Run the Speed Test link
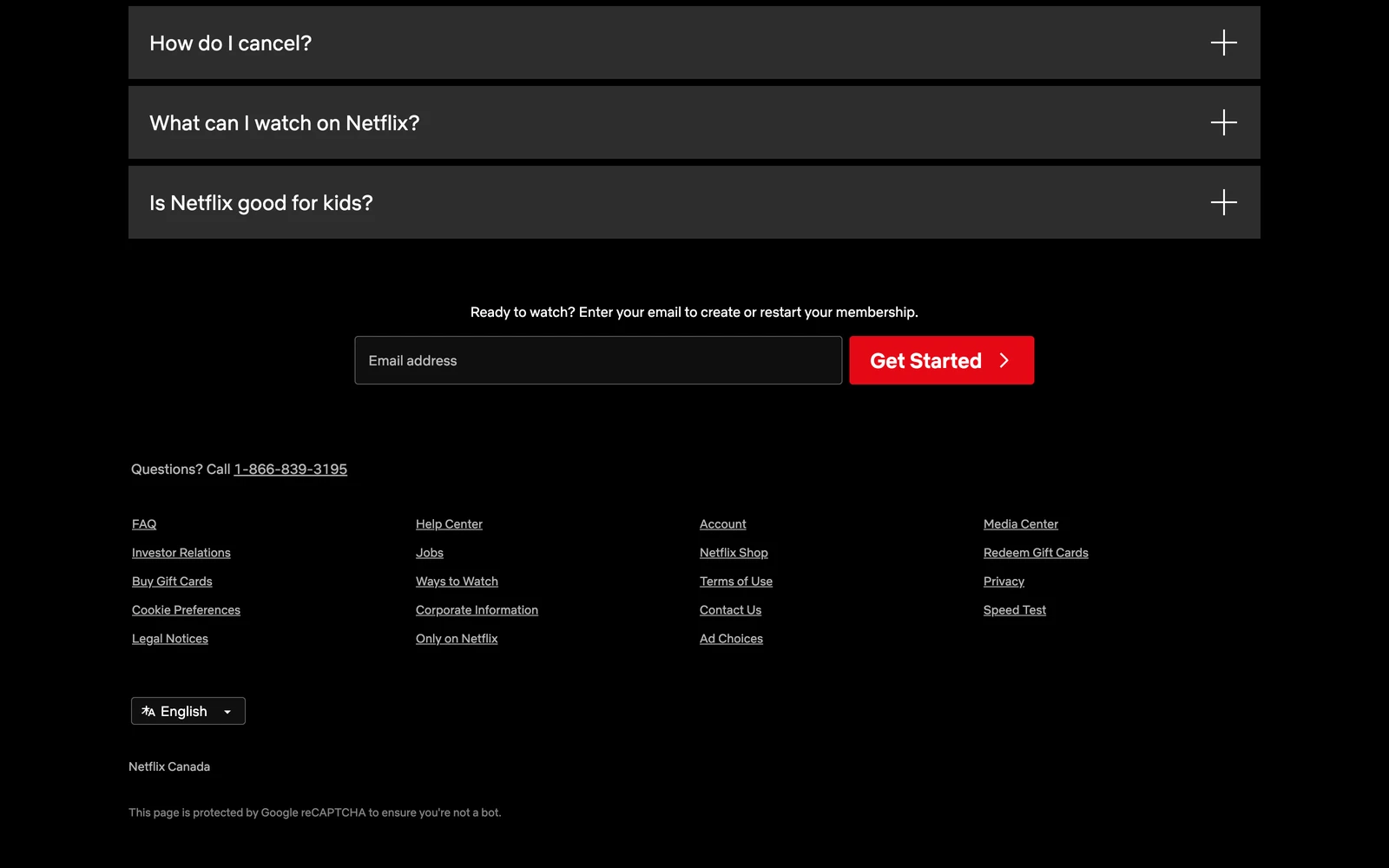The image size is (1389, 868). pos(1015,610)
